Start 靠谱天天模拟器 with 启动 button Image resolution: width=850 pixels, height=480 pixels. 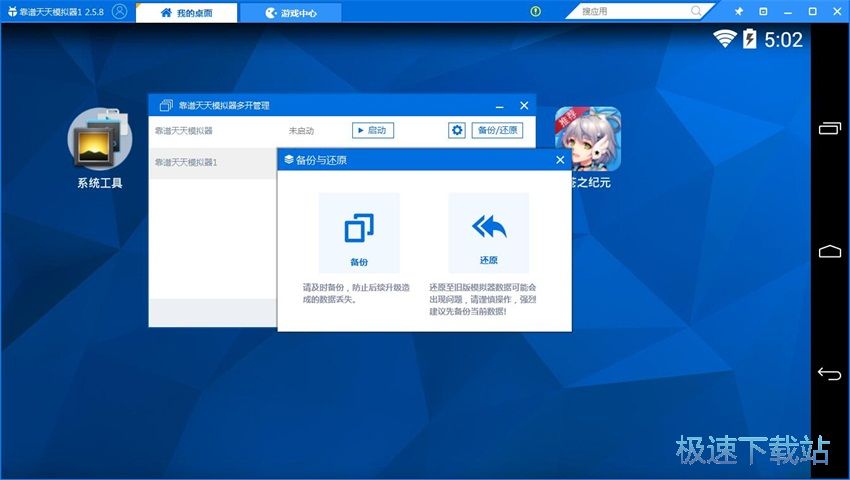373,130
